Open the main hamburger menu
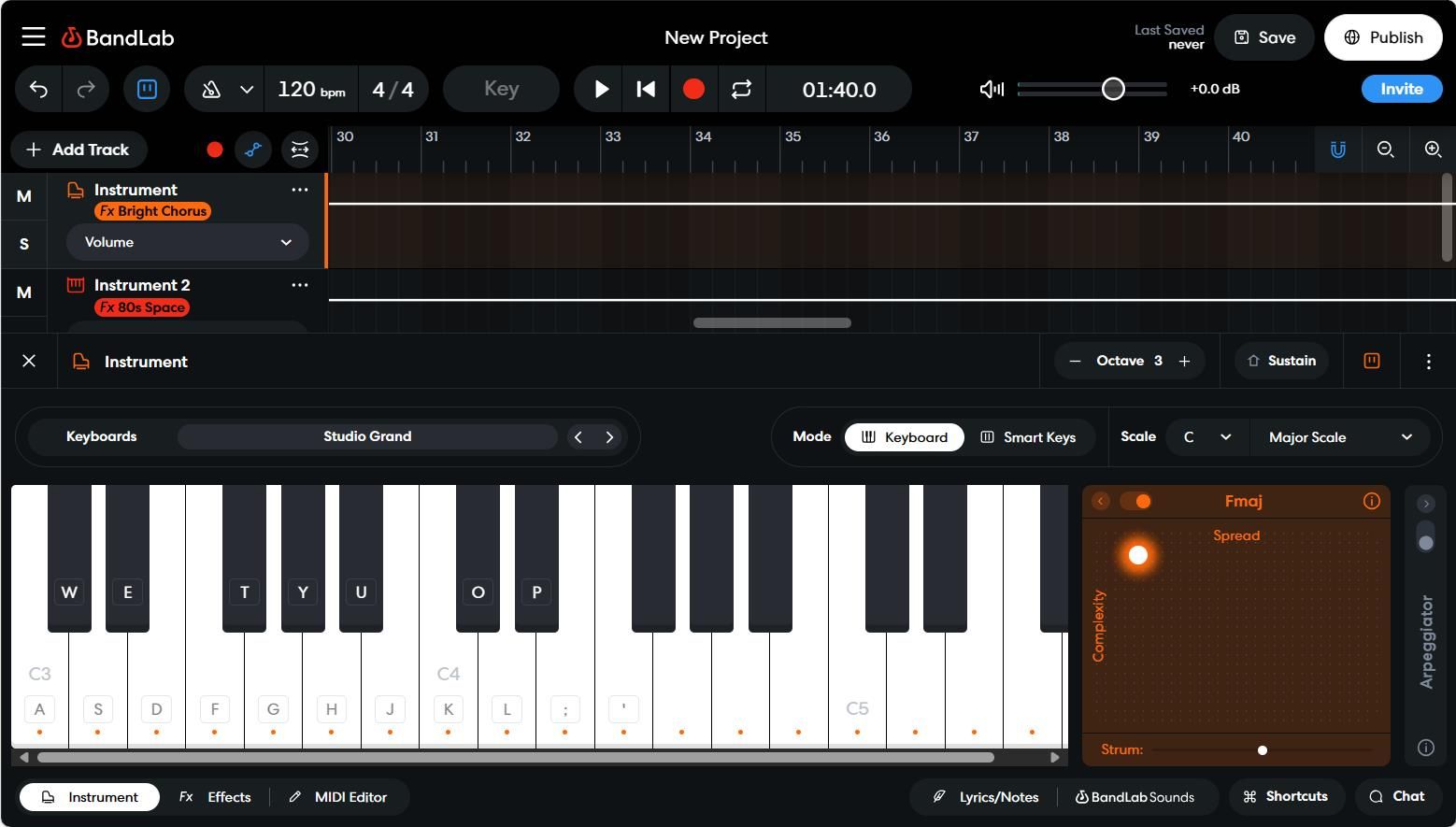 pyautogui.click(x=32, y=36)
